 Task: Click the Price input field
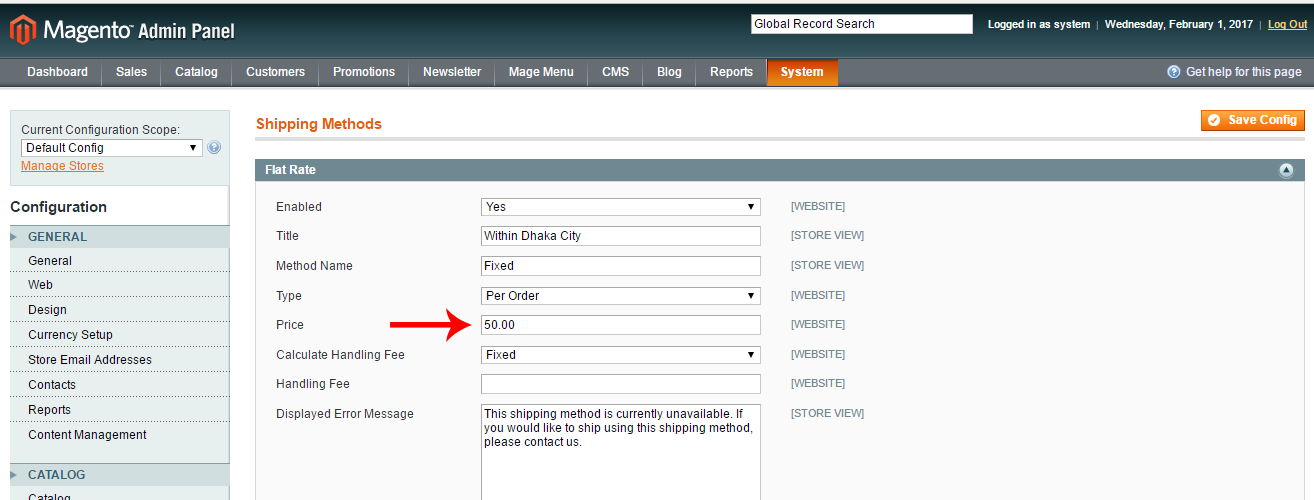pyautogui.click(x=620, y=325)
